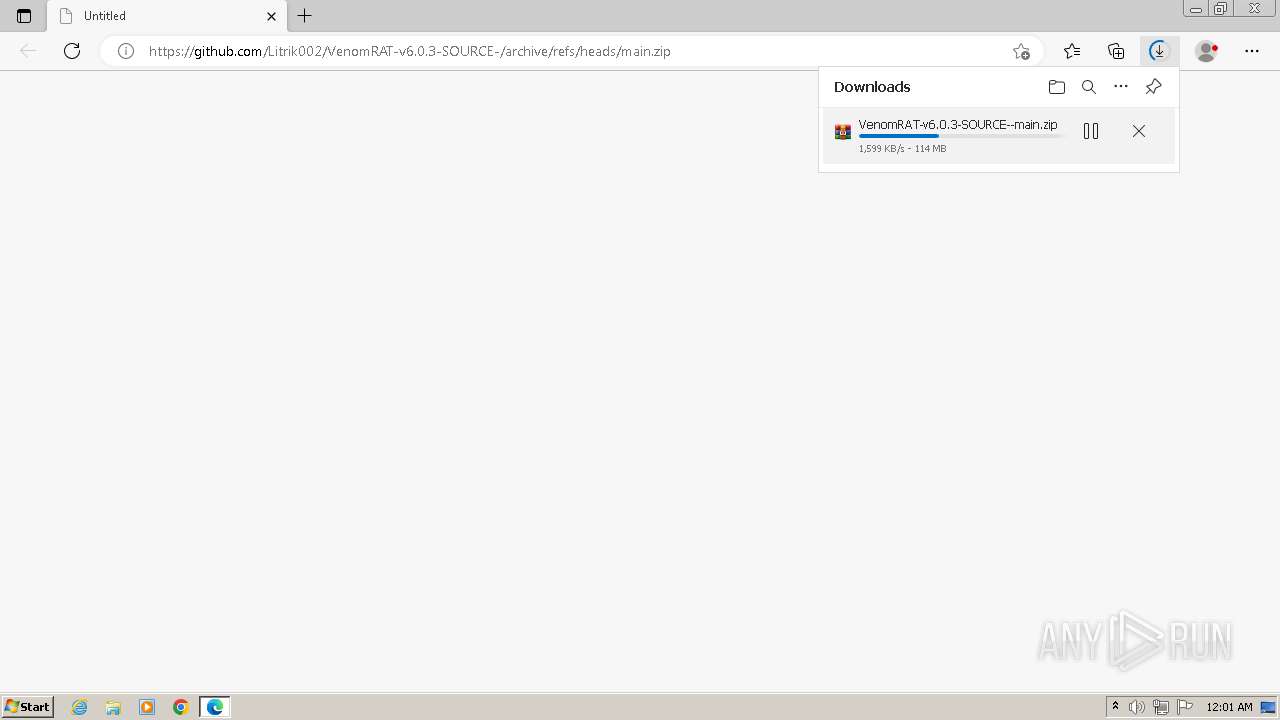Show hidden tray icons arrow
1280x720 pixels.
pyautogui.click(x=1116, y=707)
